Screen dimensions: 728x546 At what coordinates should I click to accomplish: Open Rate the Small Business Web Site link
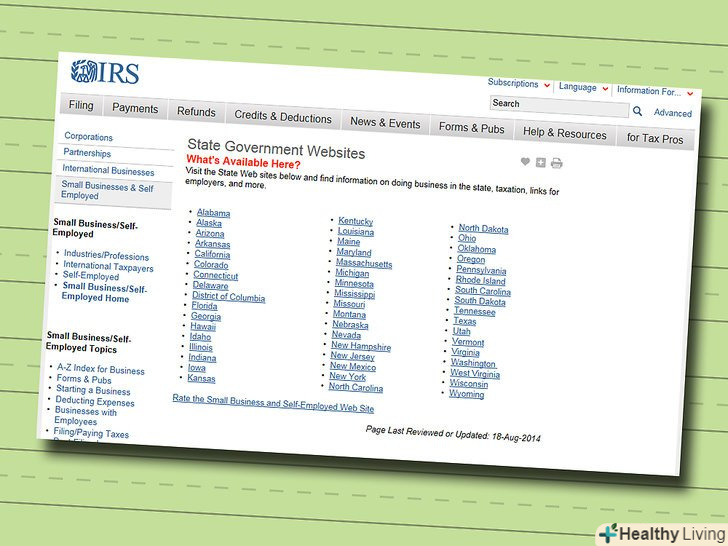pos(273,403)
